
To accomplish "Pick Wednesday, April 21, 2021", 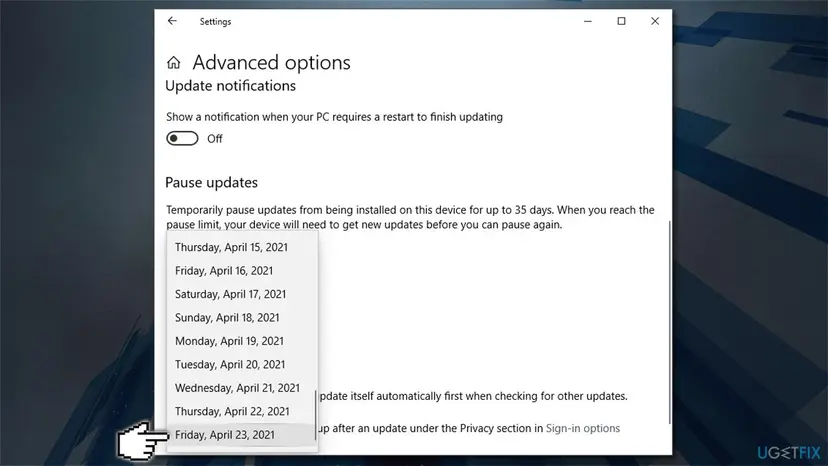I will 242,388.
